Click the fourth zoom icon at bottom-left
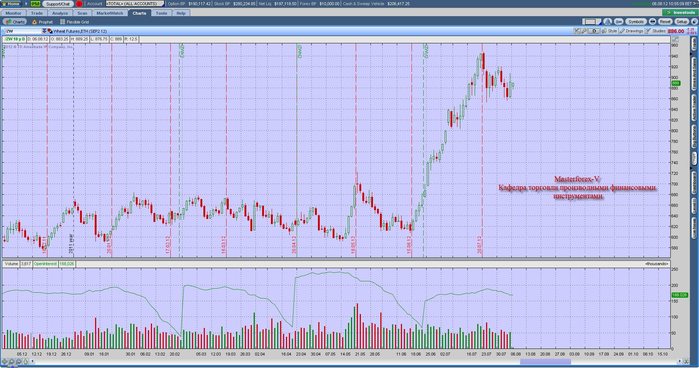This screenshot has height=368, width=699. click(26, 361)
